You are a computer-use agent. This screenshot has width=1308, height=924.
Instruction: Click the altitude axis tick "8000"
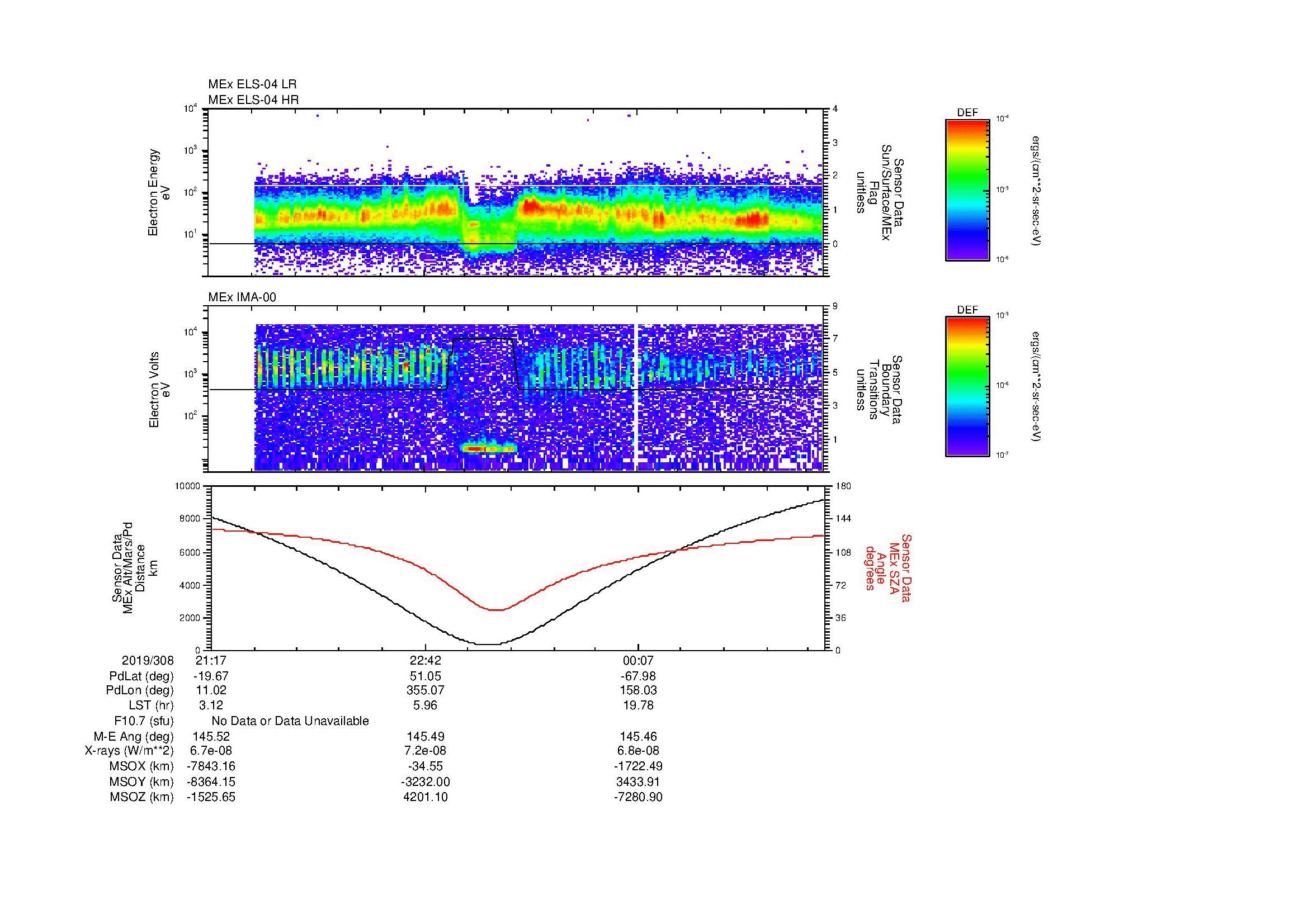[x=190, y=519]
